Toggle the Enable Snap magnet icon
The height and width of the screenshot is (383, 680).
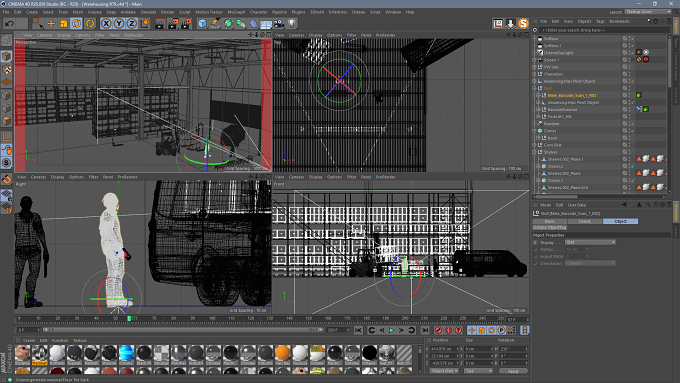pos(7,179)
